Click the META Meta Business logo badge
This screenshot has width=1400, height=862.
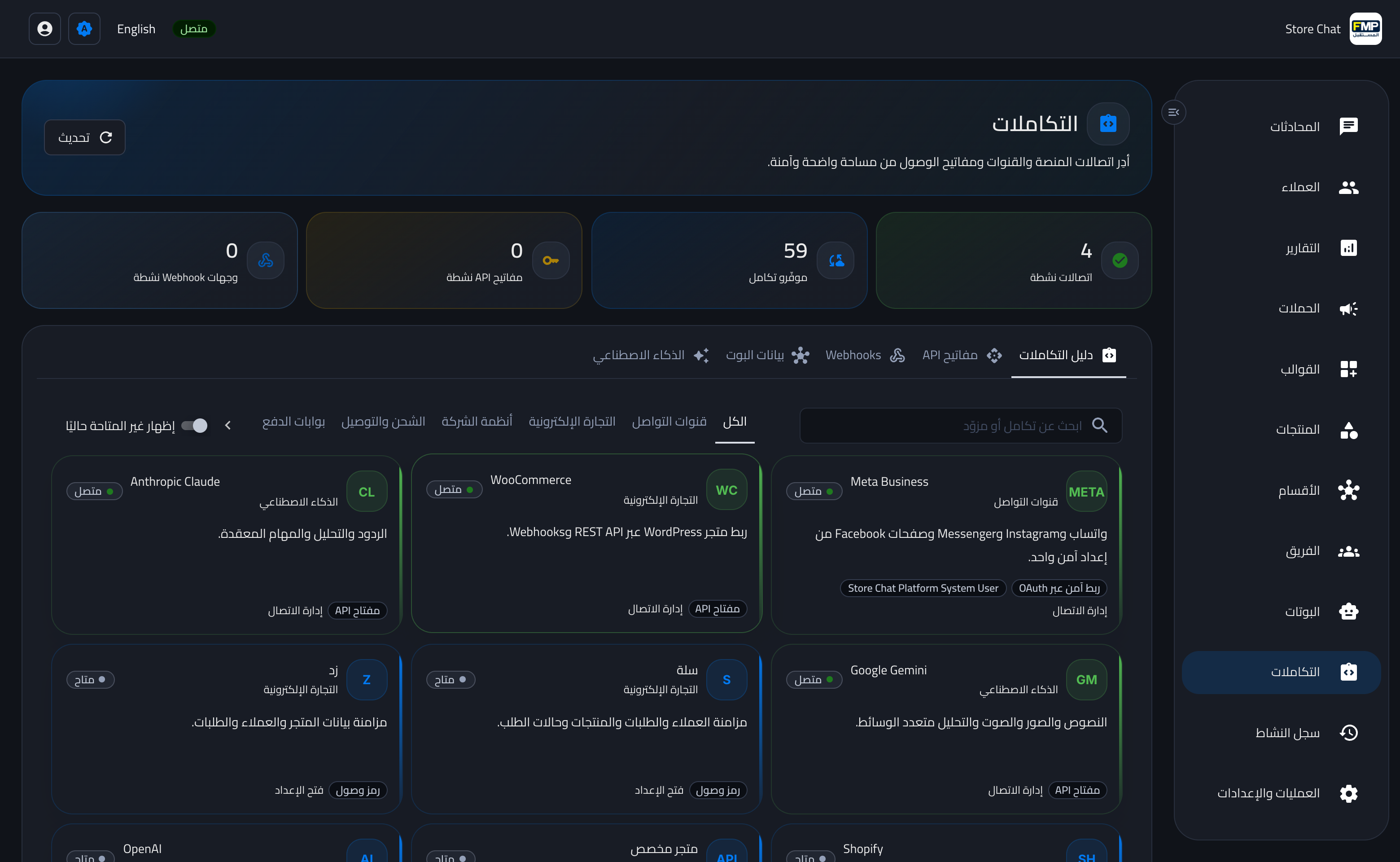[1087, 492]
